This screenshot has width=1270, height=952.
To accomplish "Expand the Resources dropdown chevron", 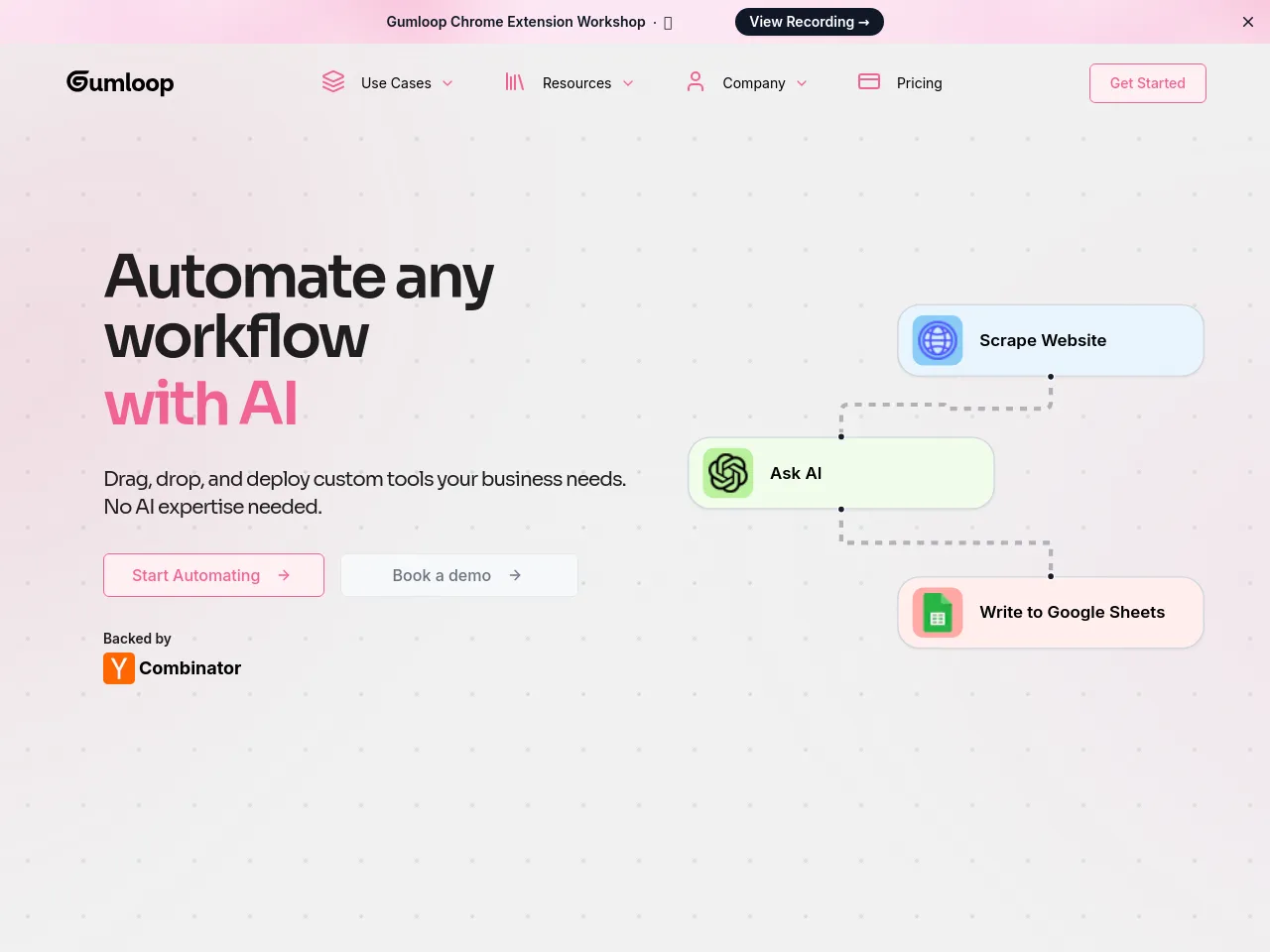I will click(x=628, y=83).
